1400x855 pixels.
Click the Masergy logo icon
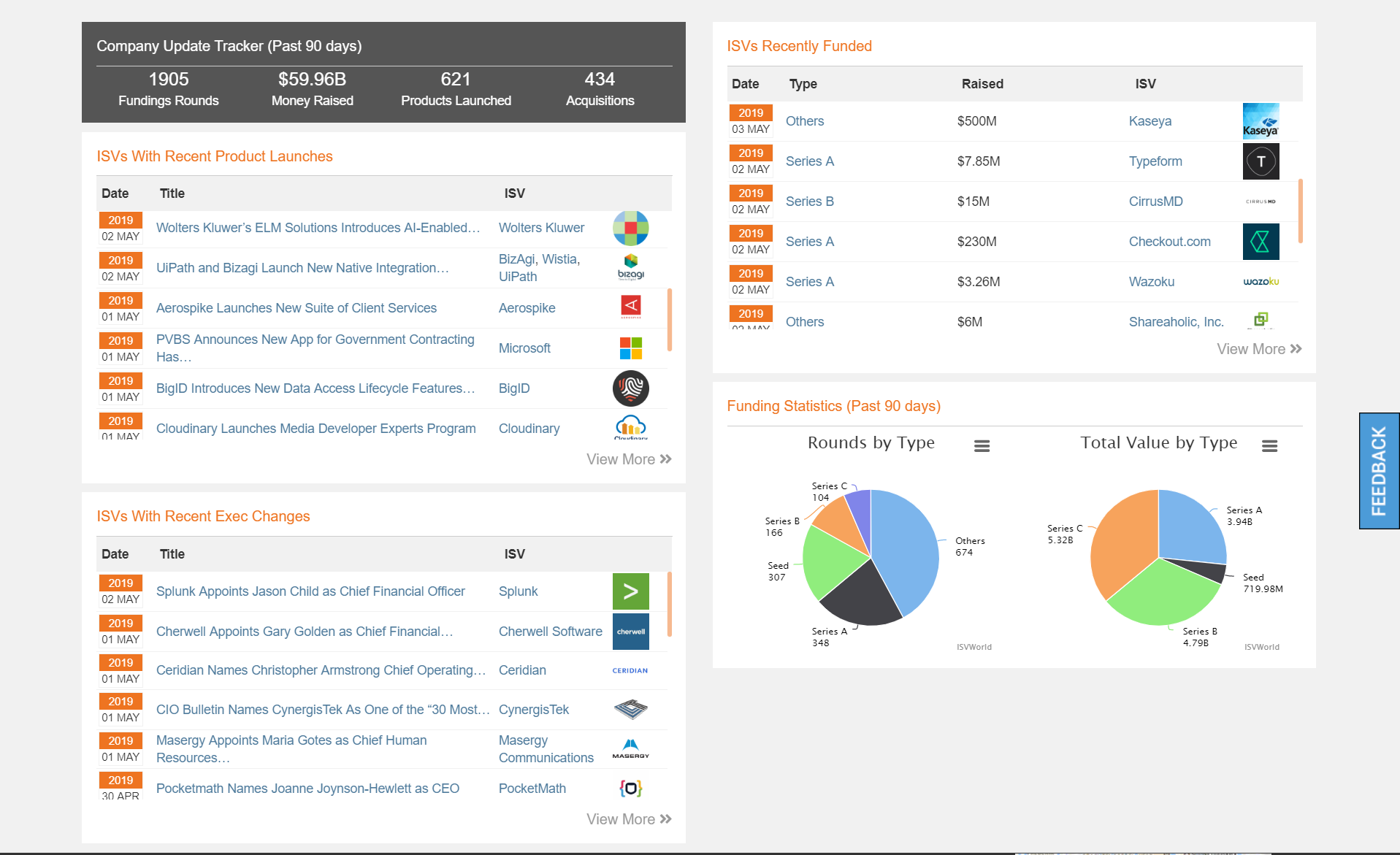630,748
